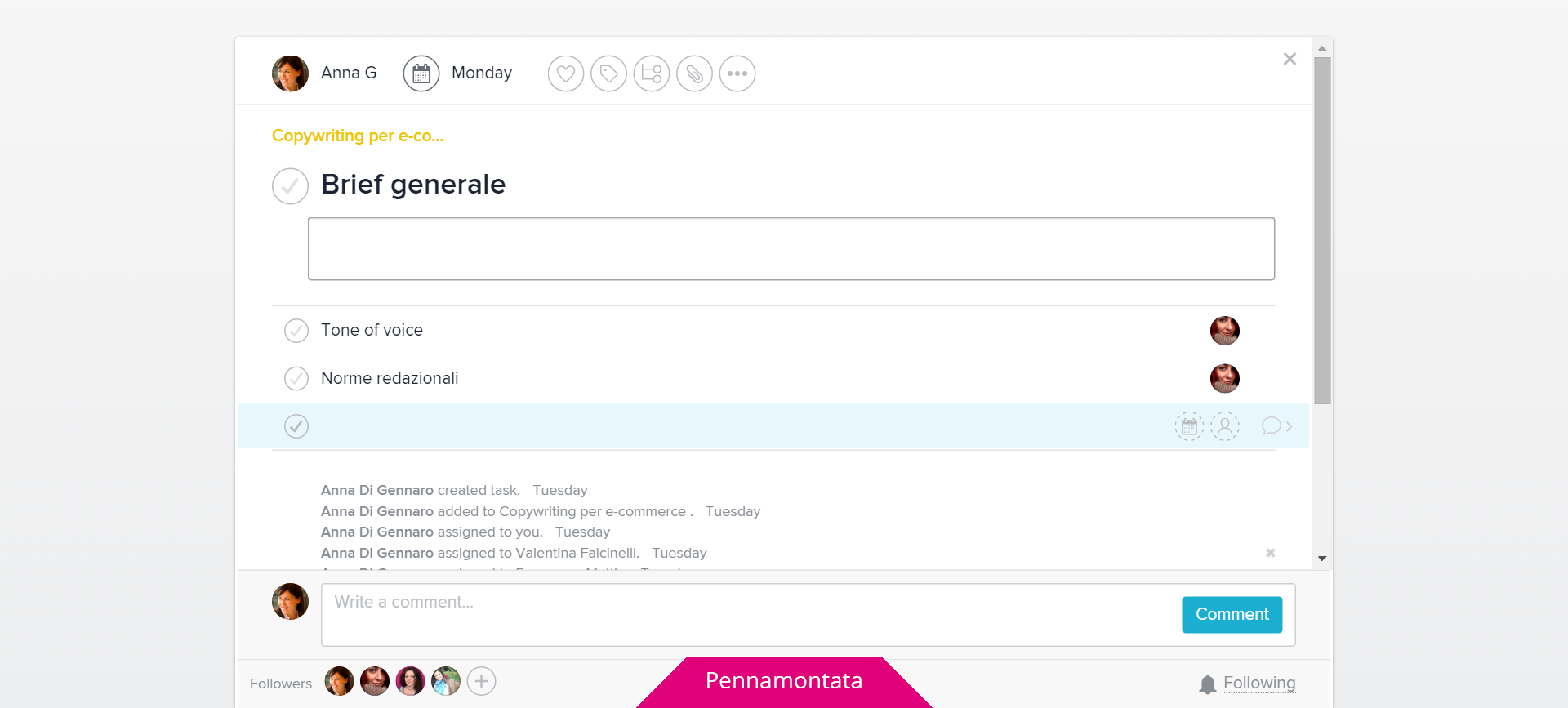1568x708 pixels.
Task: Click the paperclip attachment icon
Action: pyautogui.click(x=694, y=73)
